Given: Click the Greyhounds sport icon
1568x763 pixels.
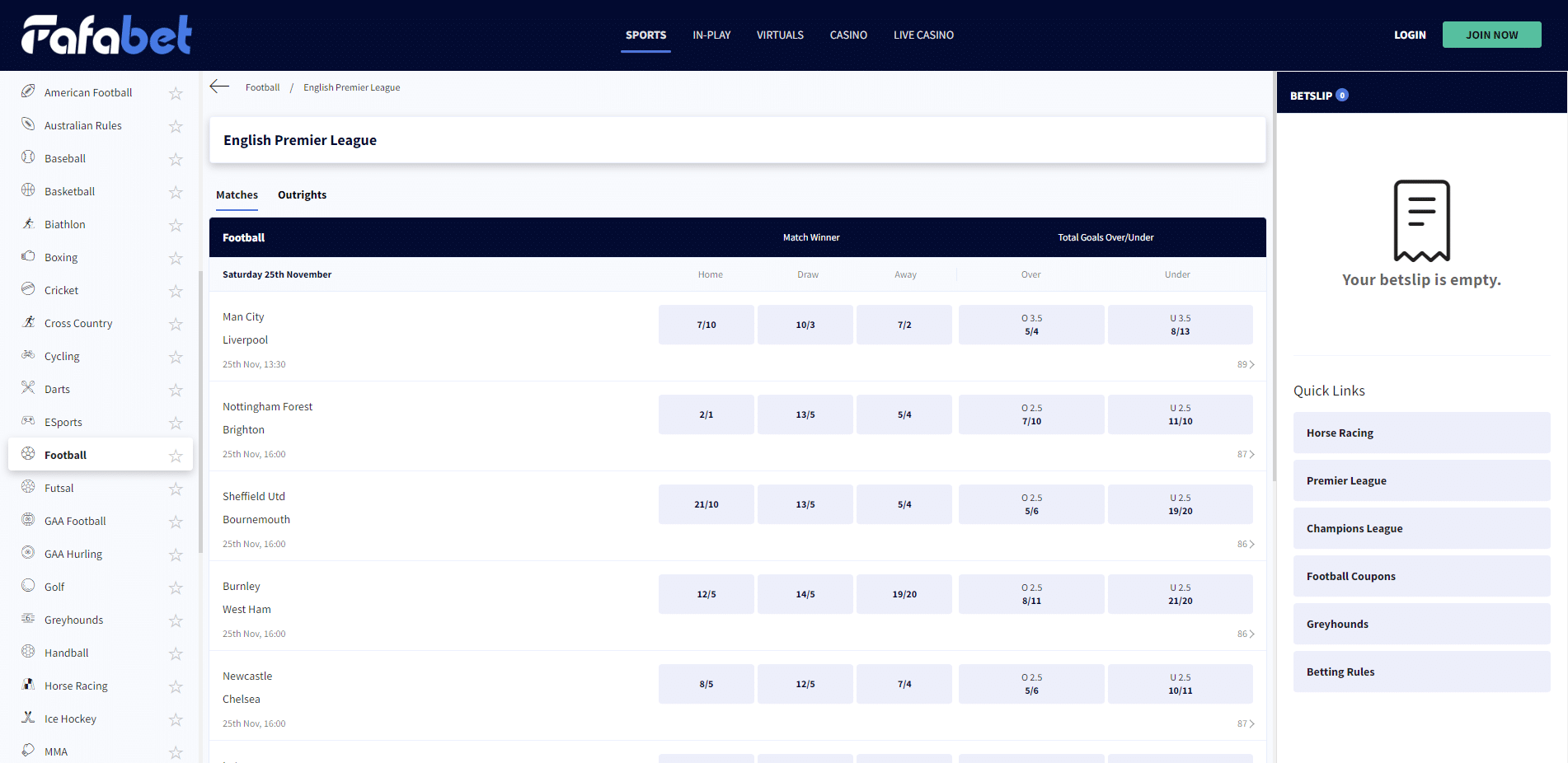Looking at the screenshot, I should [28, 619].
